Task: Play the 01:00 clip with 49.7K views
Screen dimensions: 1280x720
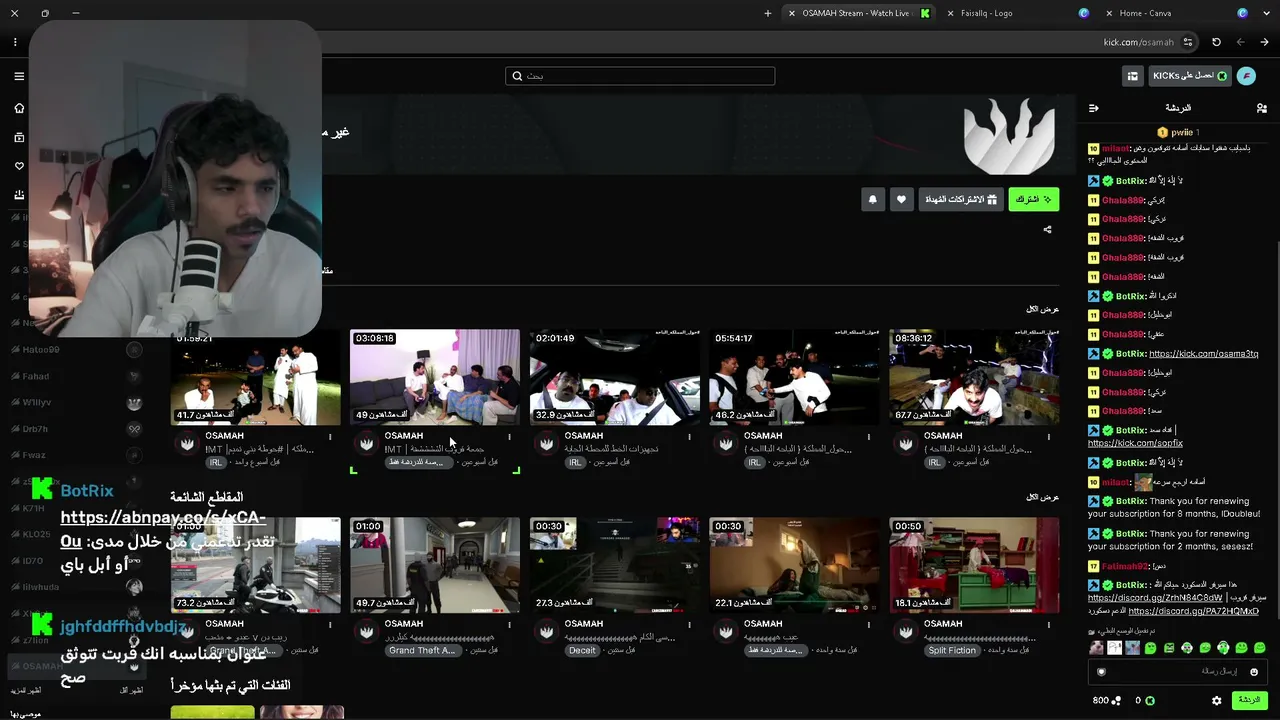Action: point(435,565)
